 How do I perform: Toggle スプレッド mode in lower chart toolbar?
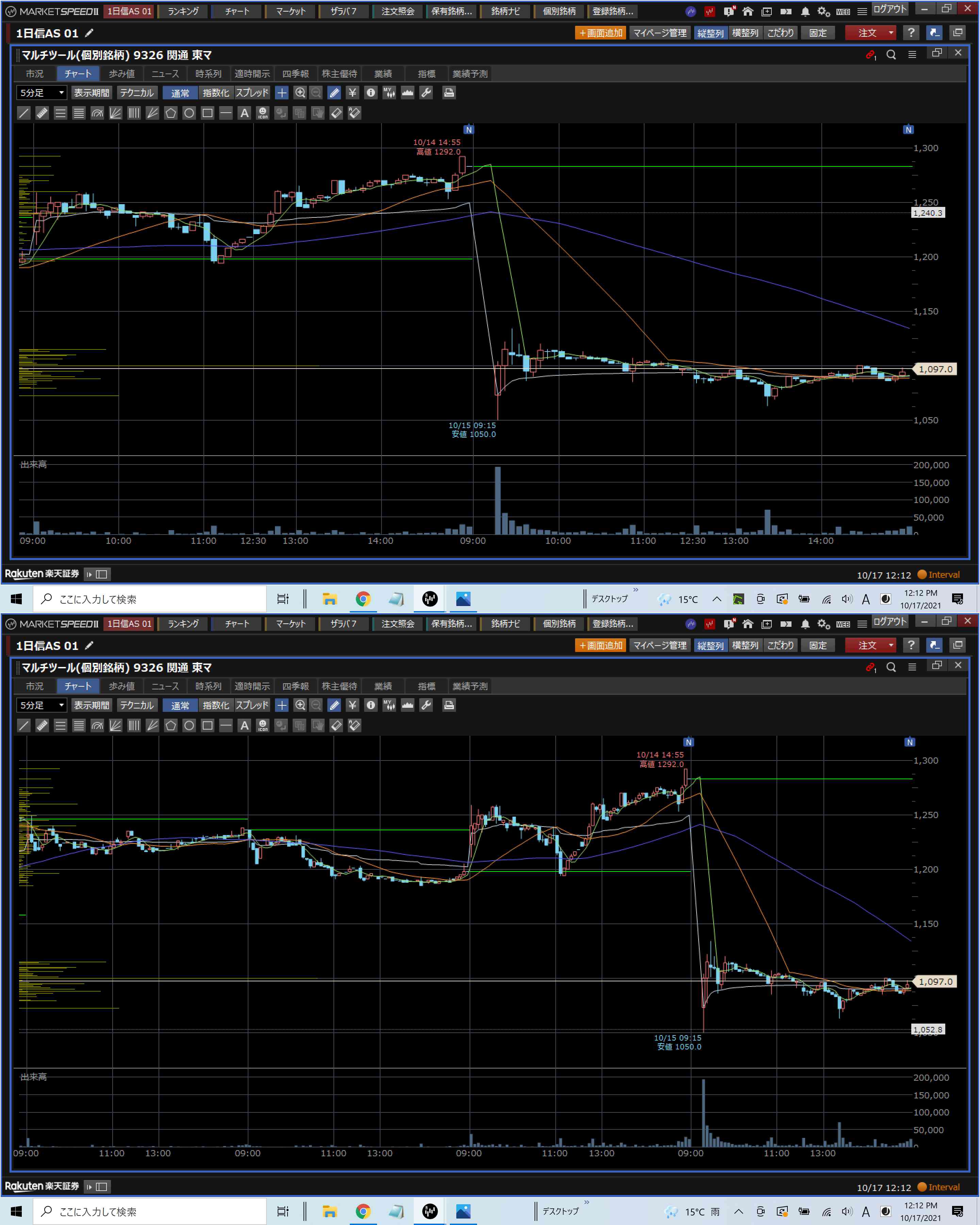252,705
